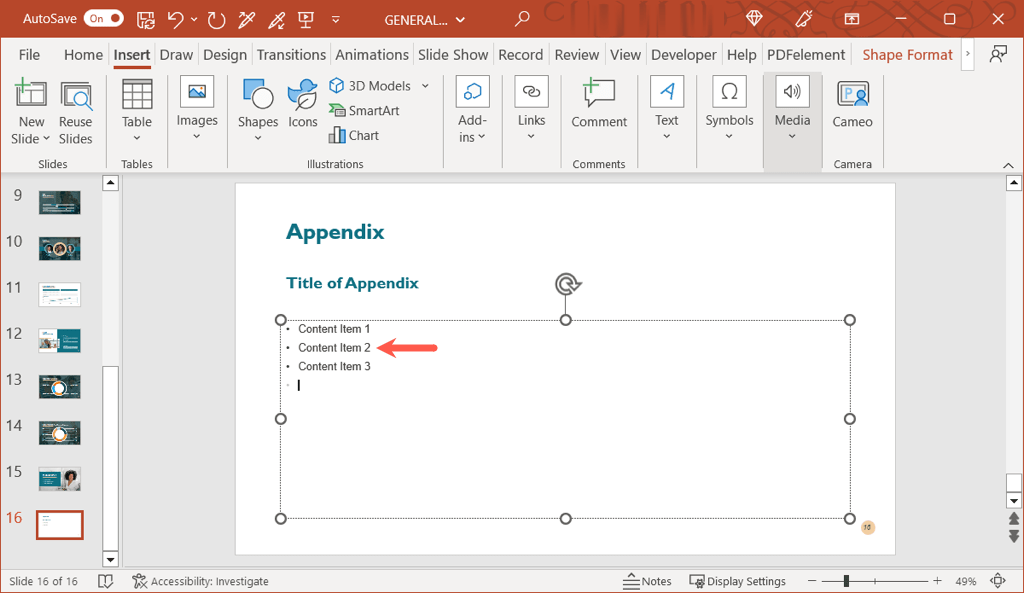Open the Undo history dropdown arrow
Image resolution: width=1024 pixels, height=593 pixels.
[x=194, y=20]
